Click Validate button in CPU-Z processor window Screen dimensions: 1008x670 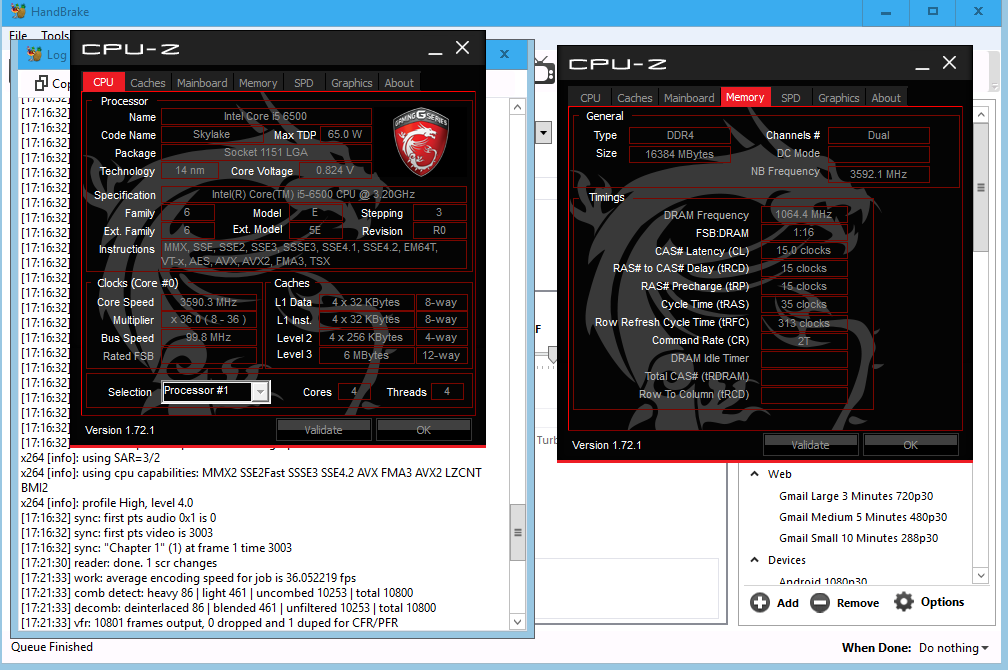tap(323, 430)
